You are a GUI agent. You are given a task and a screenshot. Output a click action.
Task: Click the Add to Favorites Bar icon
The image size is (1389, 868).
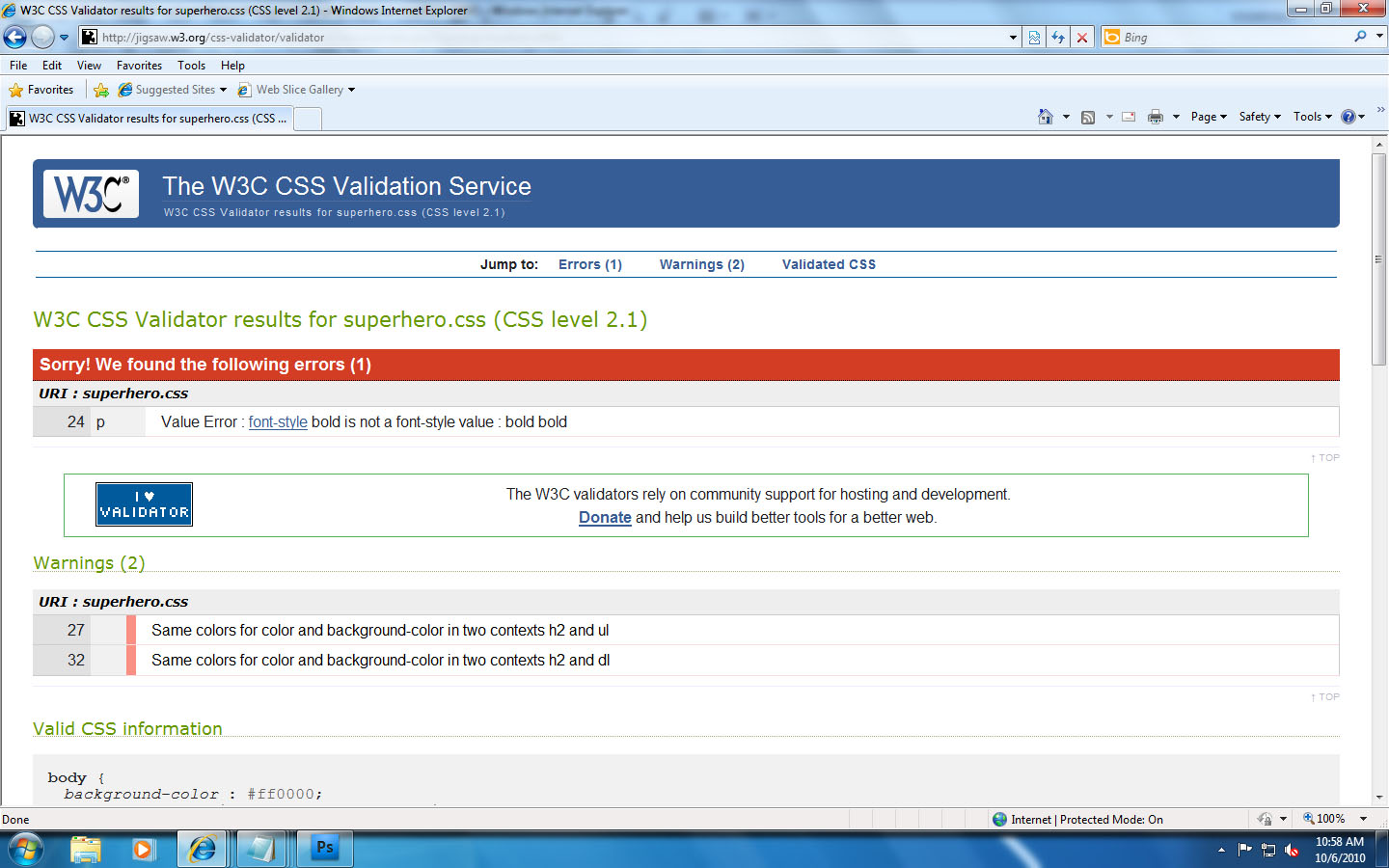pyautogui.click(x=101, y=90)
